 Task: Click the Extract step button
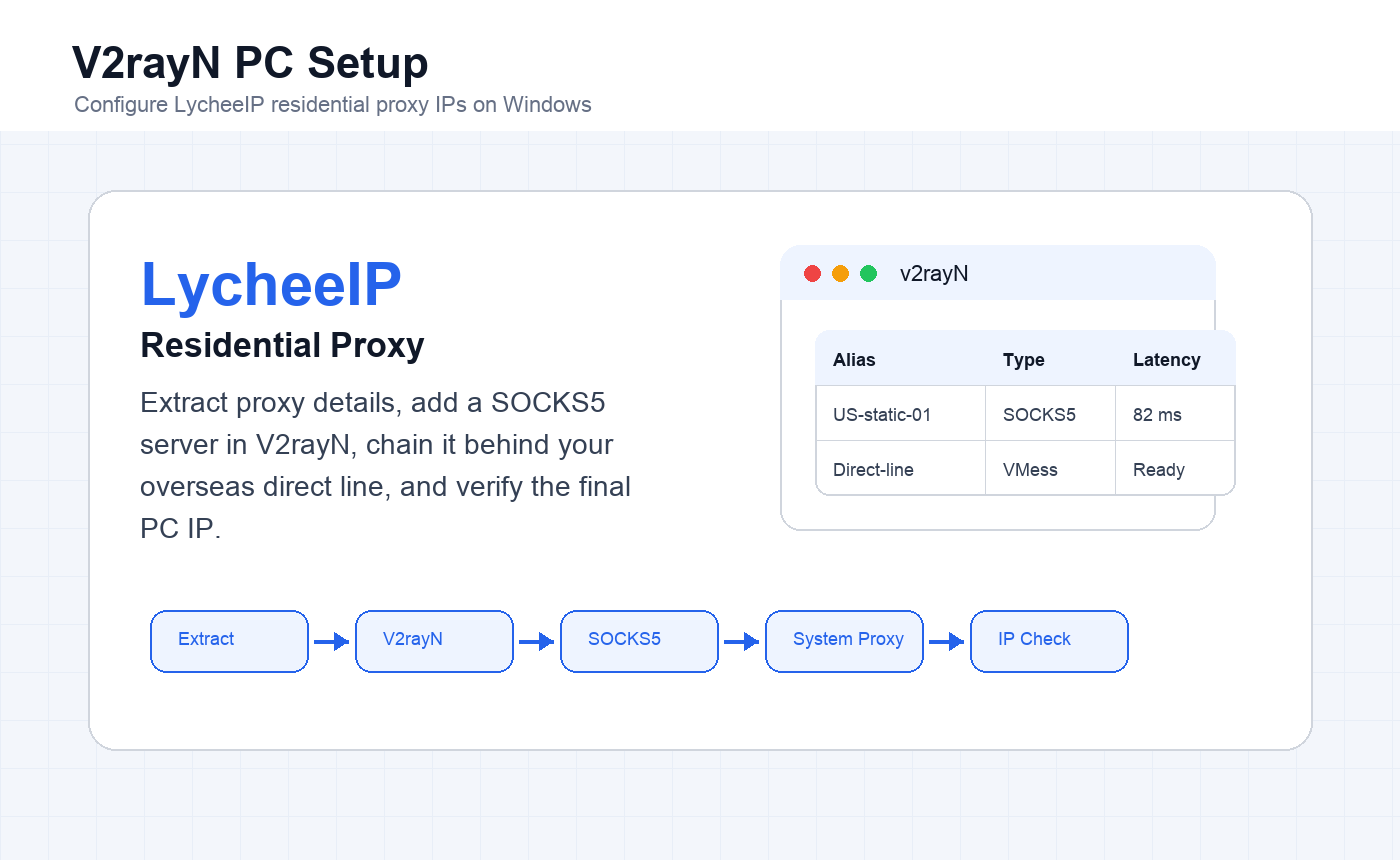[229, 641]
